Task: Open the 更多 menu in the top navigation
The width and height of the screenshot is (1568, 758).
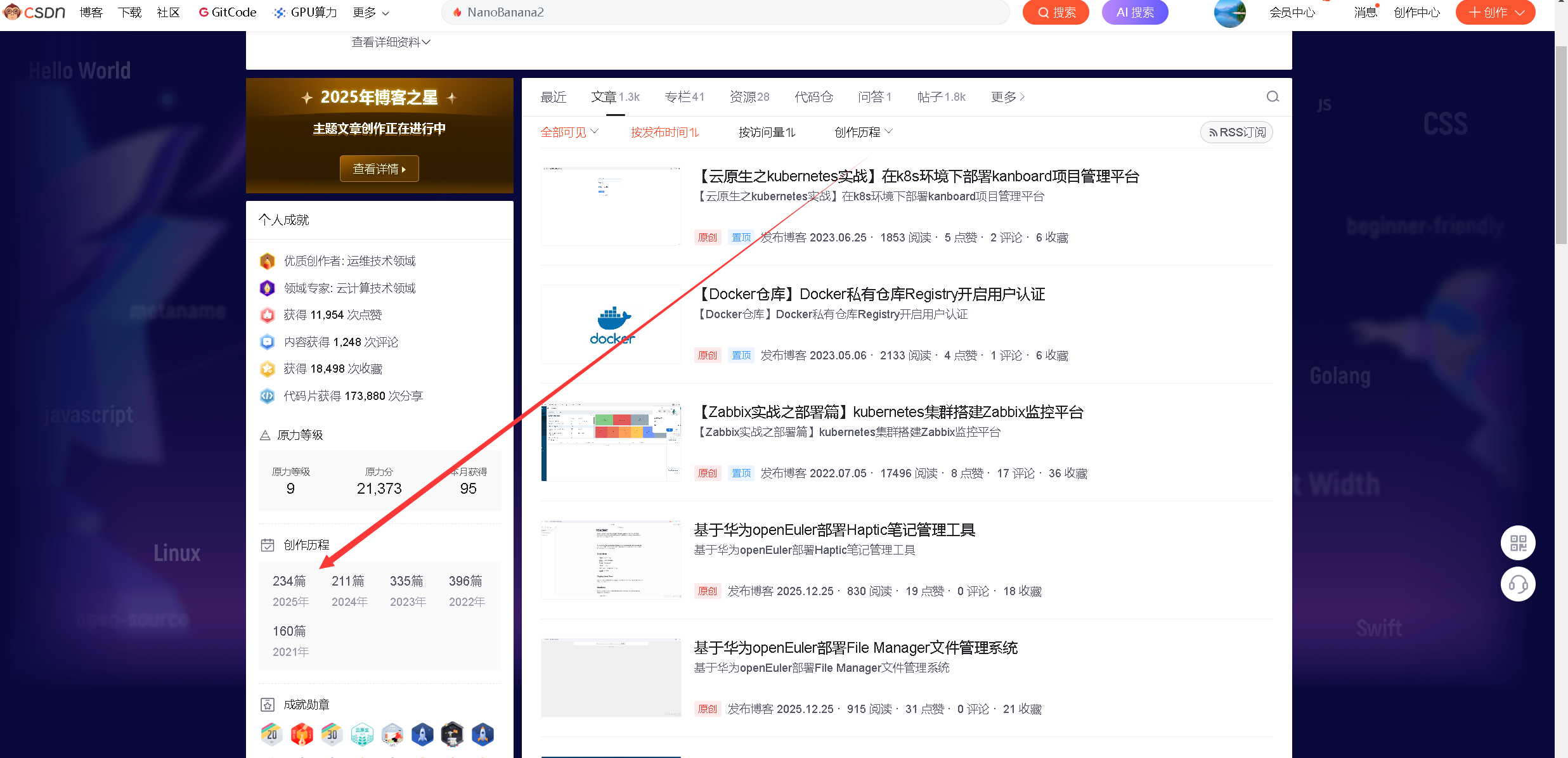Action: [371, 12]
